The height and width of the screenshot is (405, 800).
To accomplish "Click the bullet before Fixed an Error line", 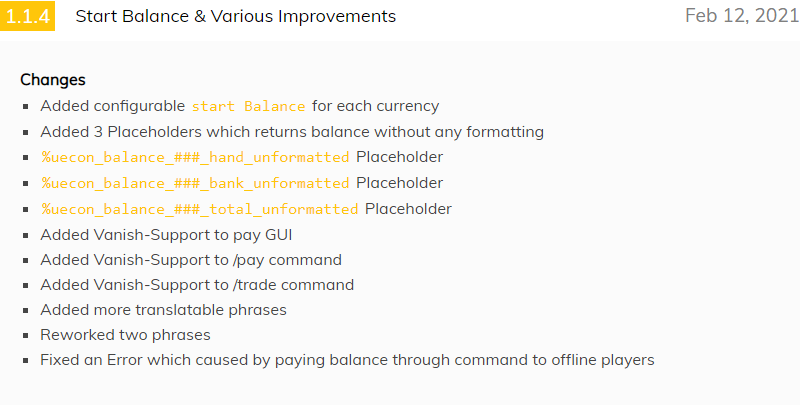I will pyautogui.click(x=26, y=361).
